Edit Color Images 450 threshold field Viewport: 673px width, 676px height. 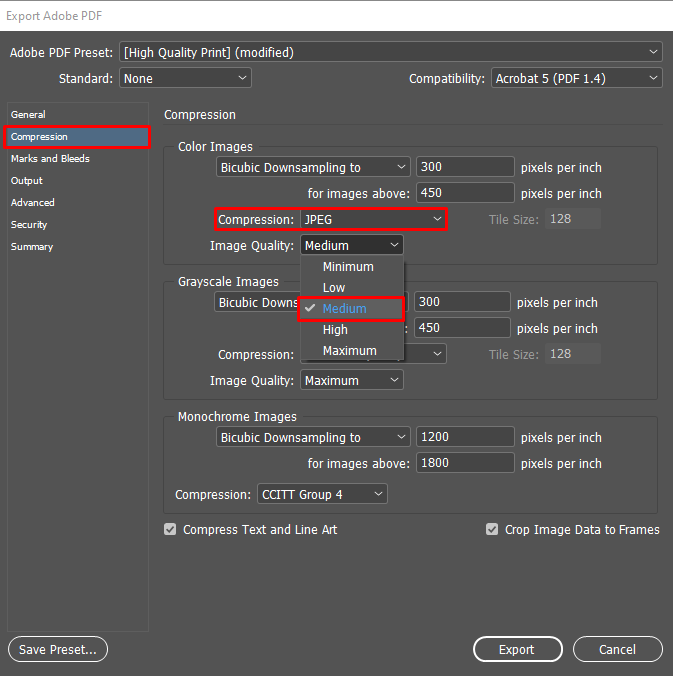click(x=465, y=193)
